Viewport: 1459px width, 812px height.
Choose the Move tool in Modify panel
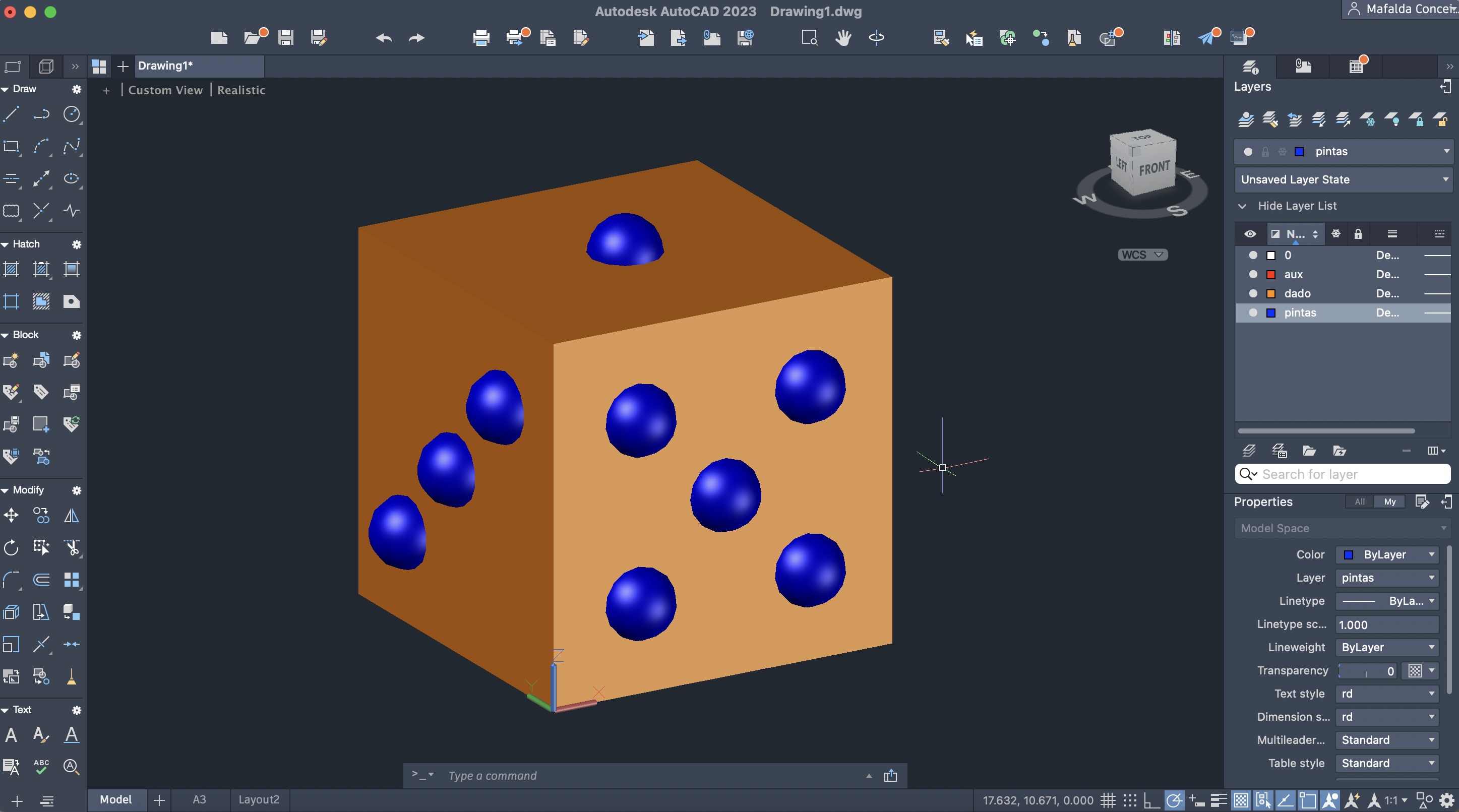tap(11, 515)
